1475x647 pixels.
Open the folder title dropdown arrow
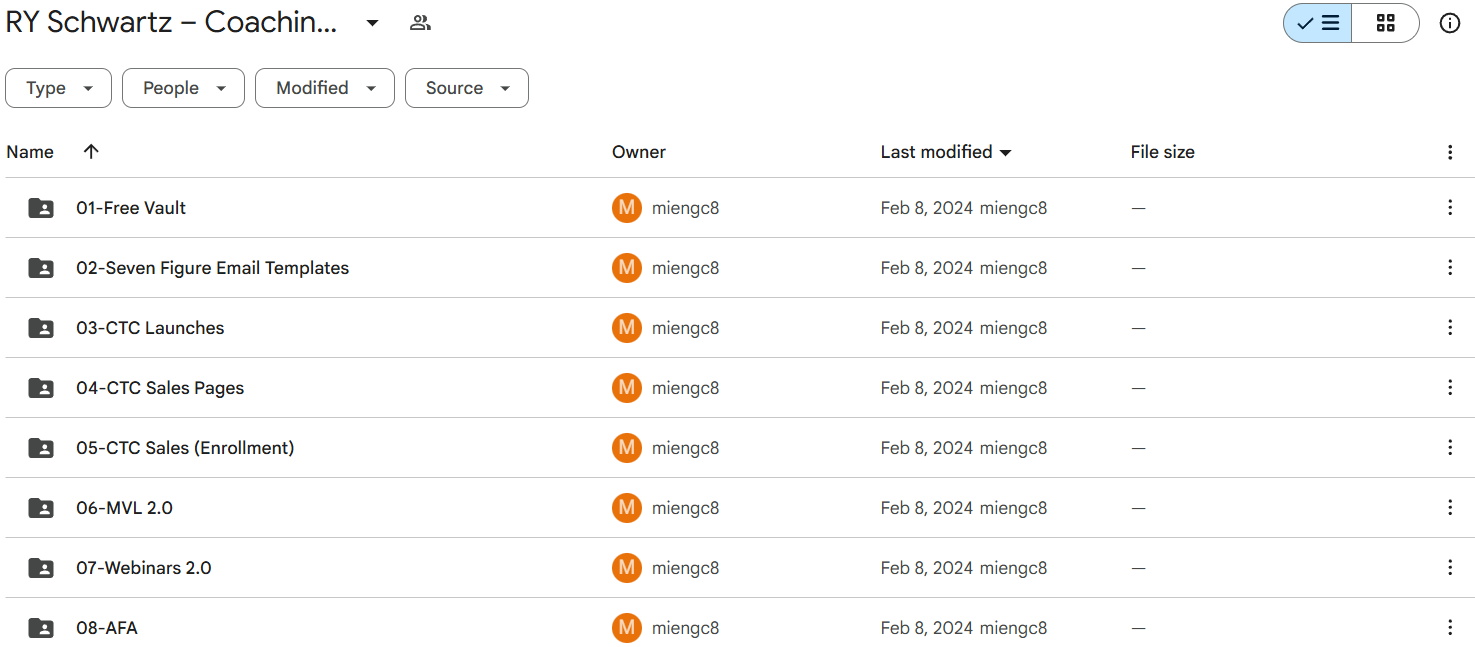[372, 23]
